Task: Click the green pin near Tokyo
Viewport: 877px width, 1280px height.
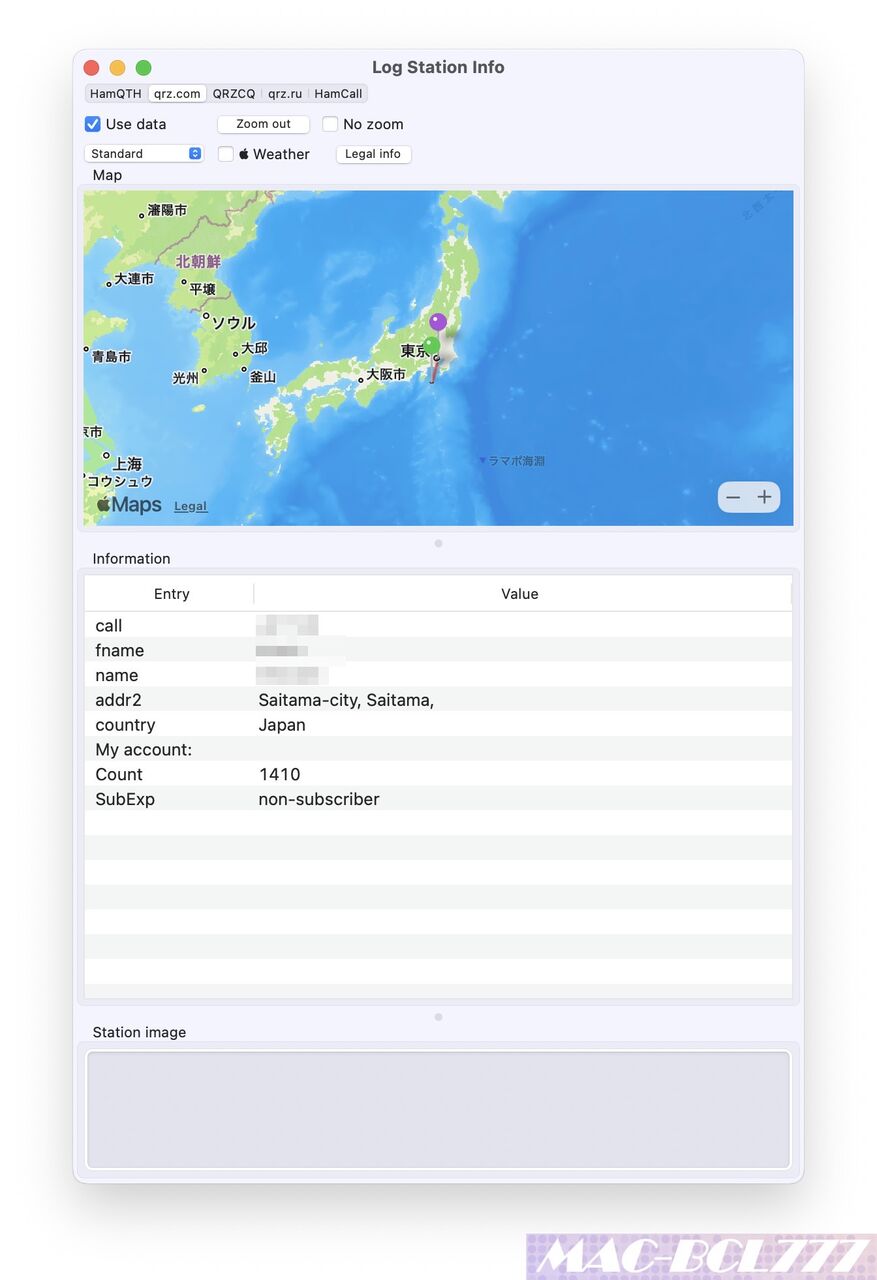Action: 431,344
